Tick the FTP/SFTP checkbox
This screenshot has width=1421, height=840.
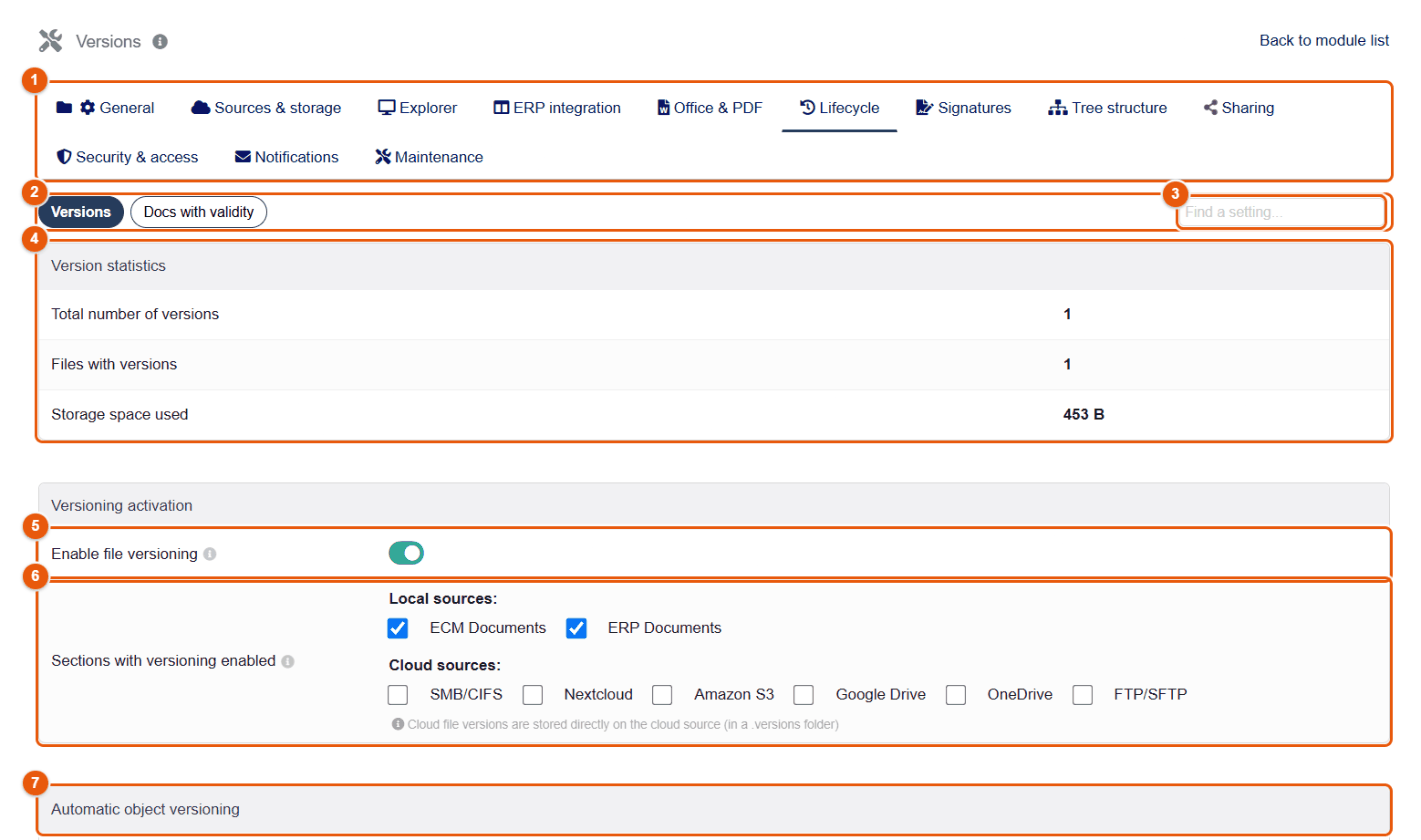pos(1083,694)
